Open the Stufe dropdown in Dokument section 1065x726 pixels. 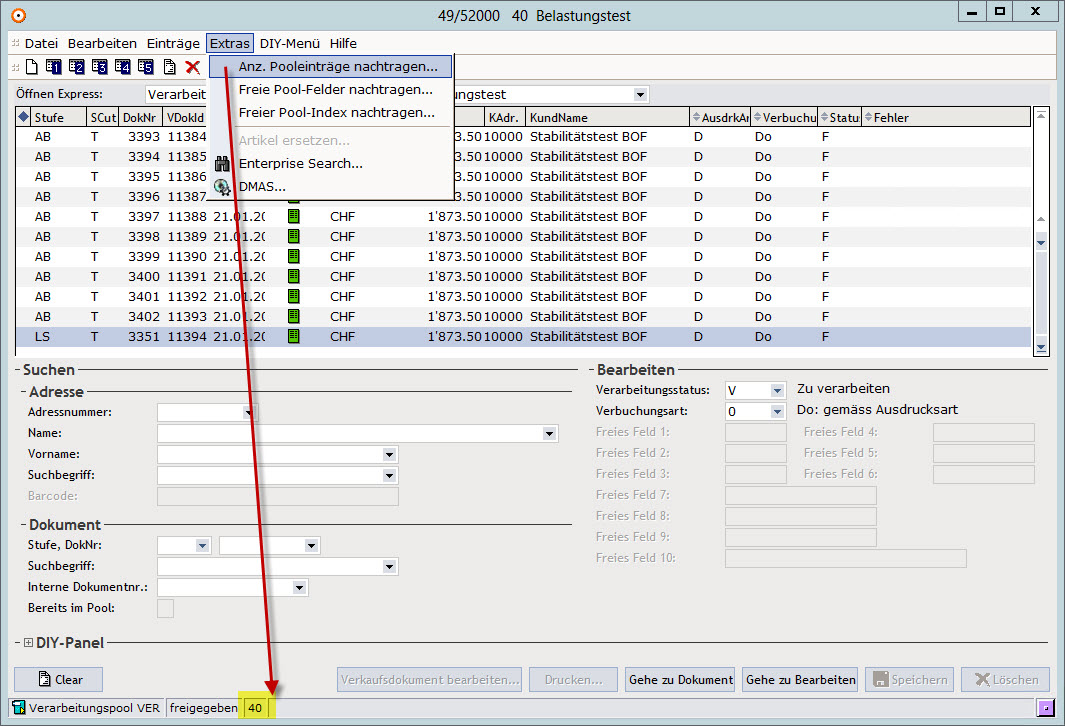pyautogui.click(x=202, y=545)
